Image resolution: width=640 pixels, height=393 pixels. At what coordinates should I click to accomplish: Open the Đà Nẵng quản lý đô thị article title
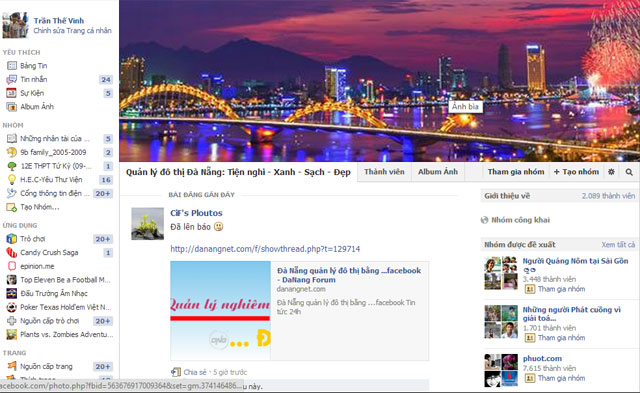click(x=349, y=275)
